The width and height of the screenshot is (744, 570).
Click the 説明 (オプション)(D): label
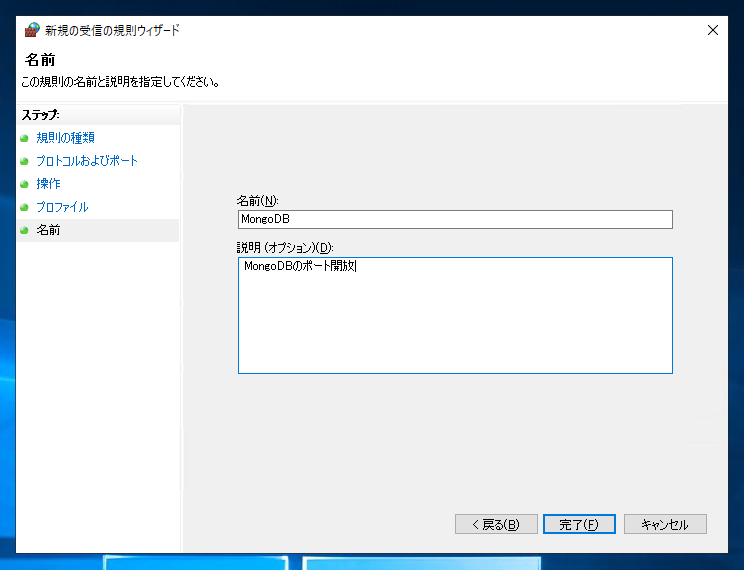285,247
